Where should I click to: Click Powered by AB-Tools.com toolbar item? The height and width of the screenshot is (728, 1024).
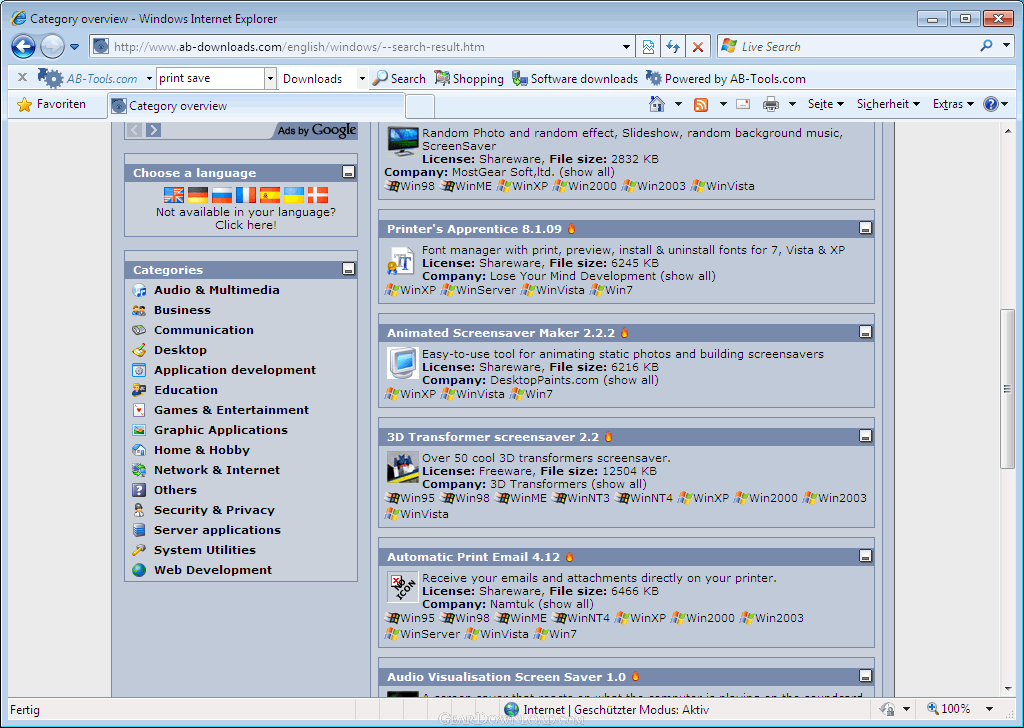point(726,78)
